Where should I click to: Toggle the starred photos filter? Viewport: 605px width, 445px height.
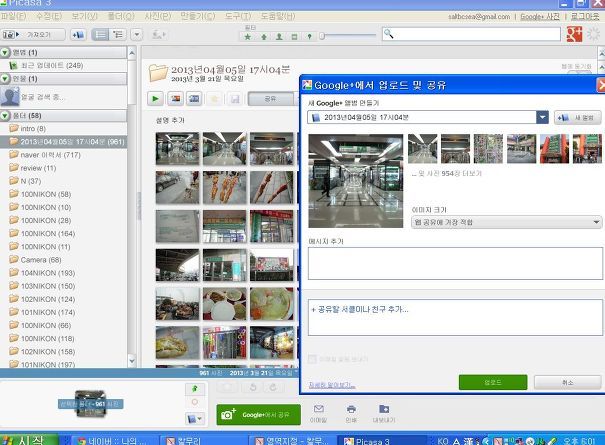coord(248,37)
